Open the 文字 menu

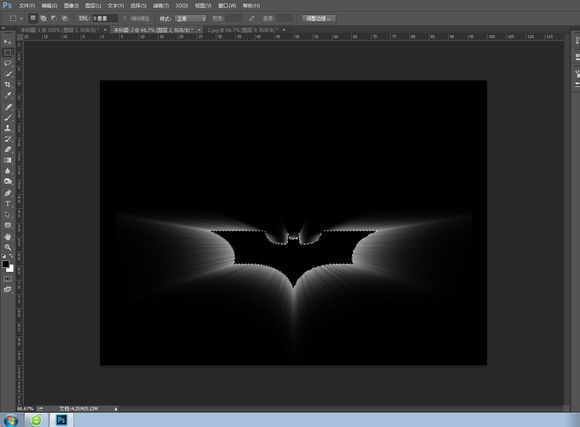pyautogui.click(x=115, y=6)
